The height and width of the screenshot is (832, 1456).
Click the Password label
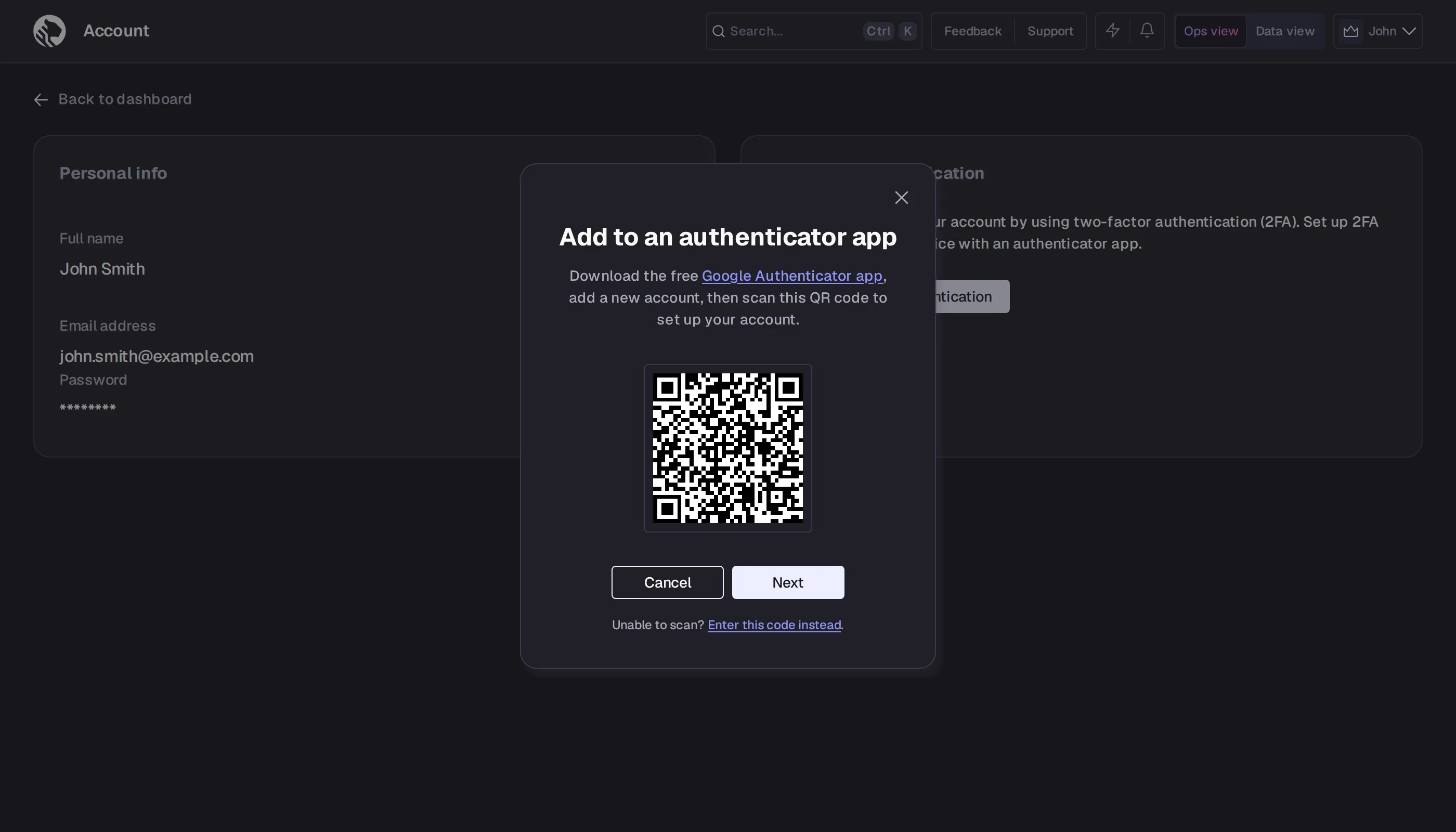[93, 380]
